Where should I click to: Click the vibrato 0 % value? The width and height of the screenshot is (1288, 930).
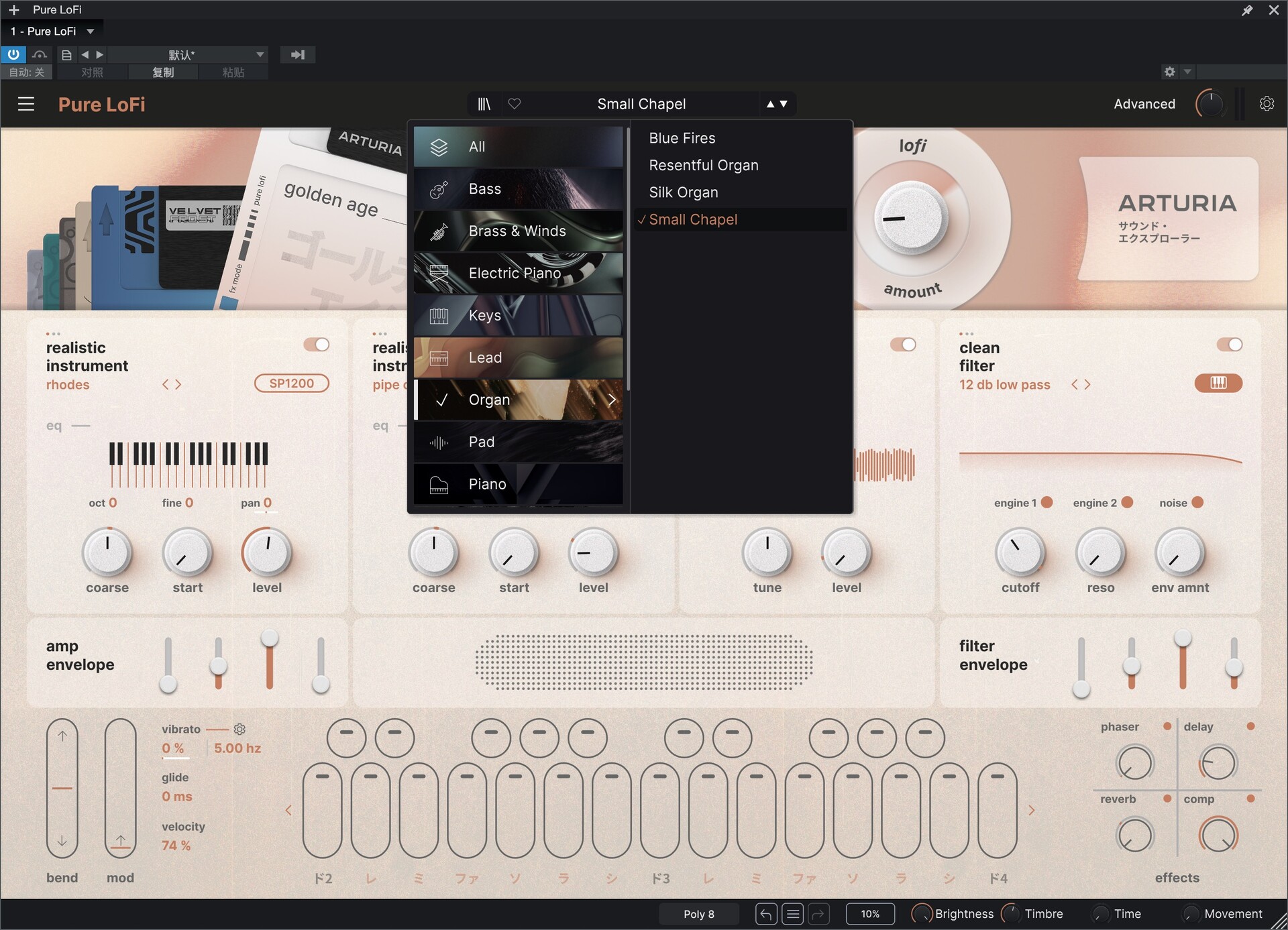[173, 748]
